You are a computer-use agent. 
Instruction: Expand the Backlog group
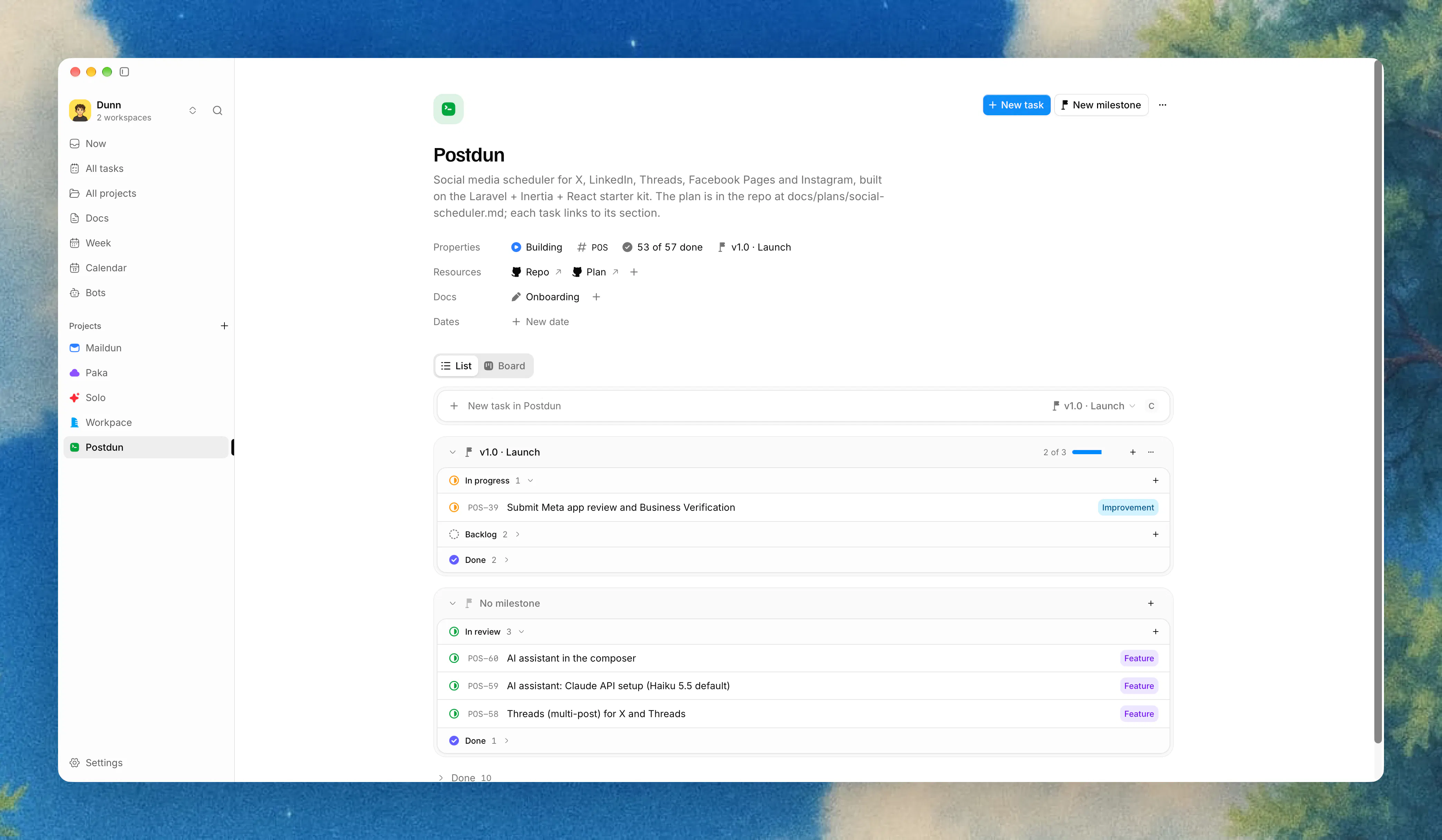[517, 534]
